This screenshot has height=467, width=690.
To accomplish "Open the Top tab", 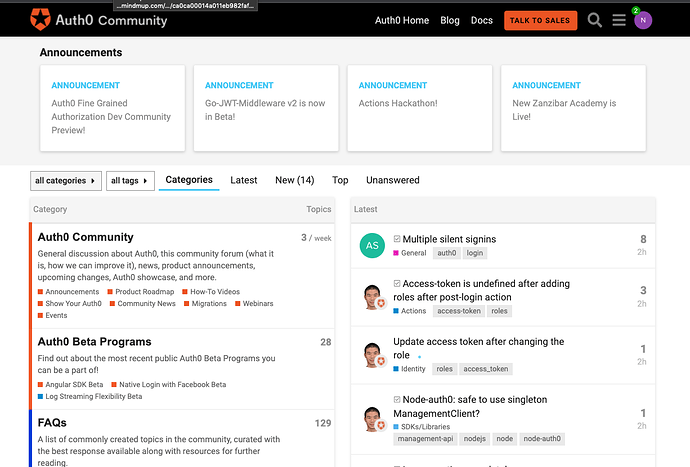I will [x=340, y=180].
